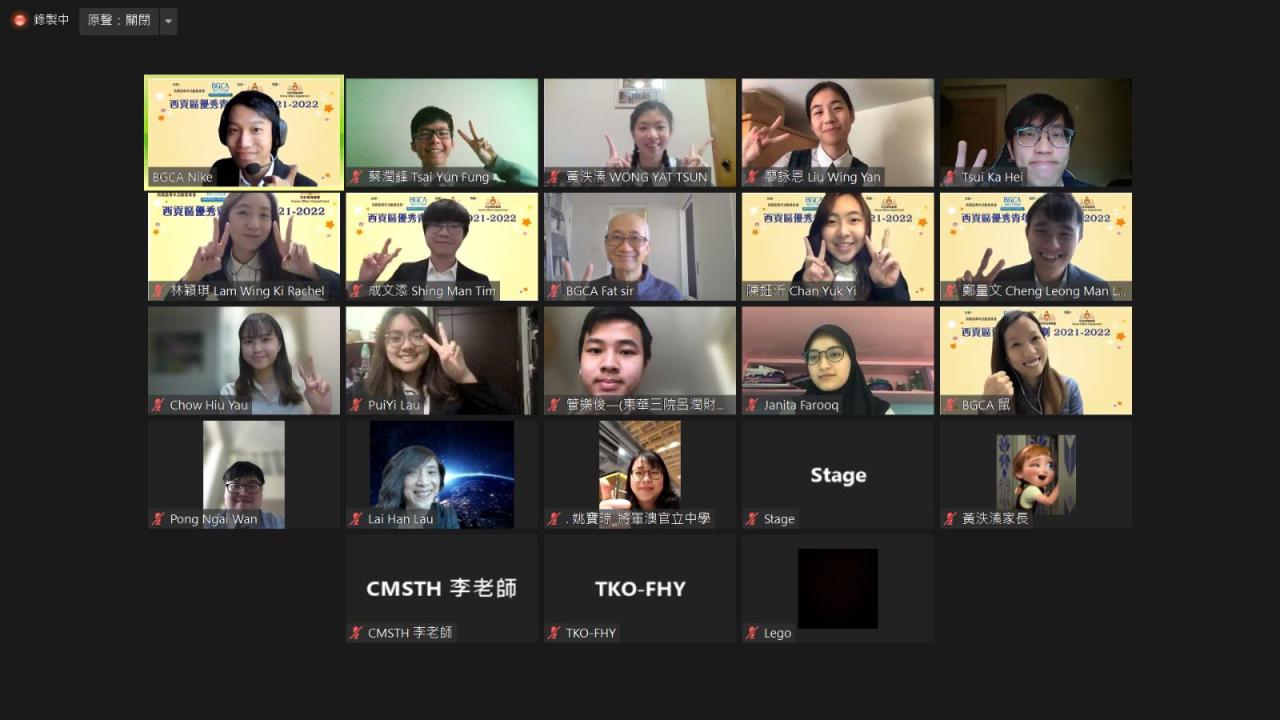Click muted mic icon beside Lam Wing Ki Rachel

point(158,291)
